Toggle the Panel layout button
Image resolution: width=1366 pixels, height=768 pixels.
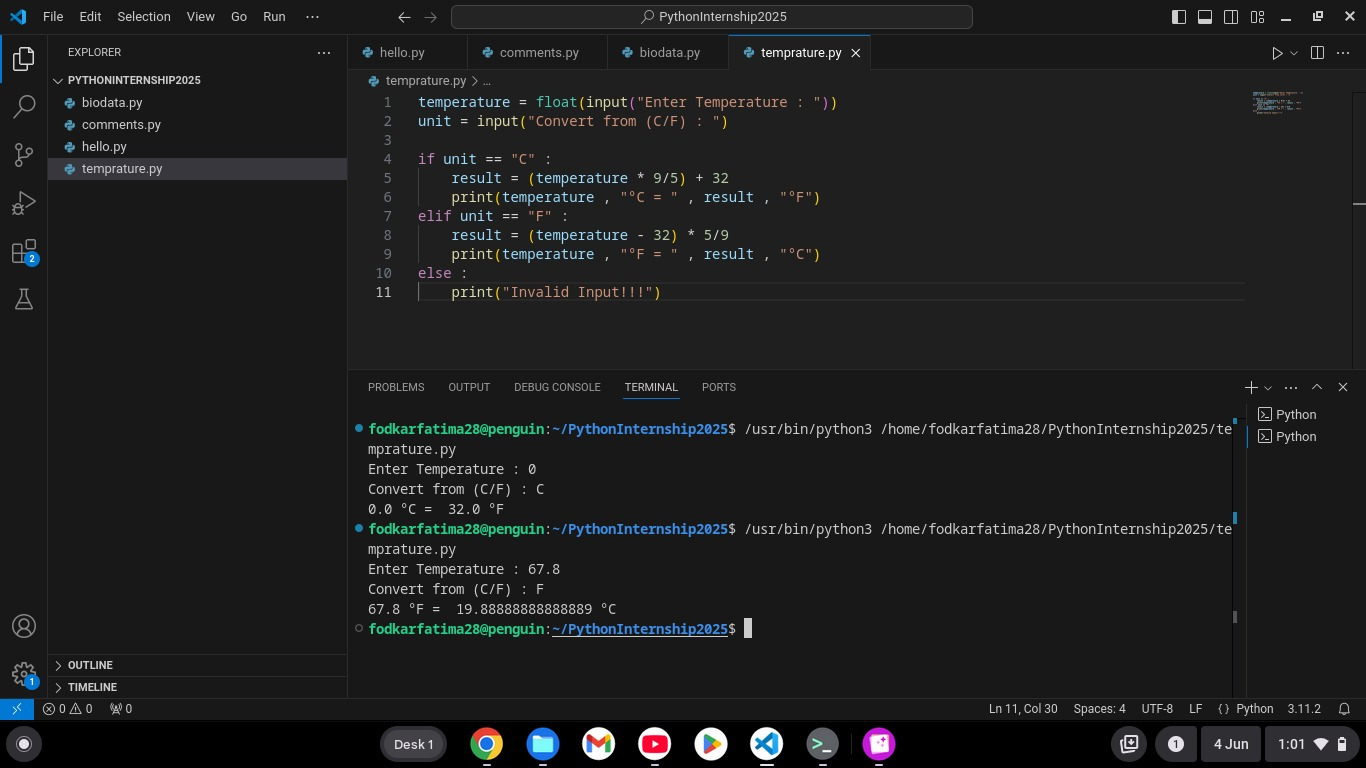1205,17
